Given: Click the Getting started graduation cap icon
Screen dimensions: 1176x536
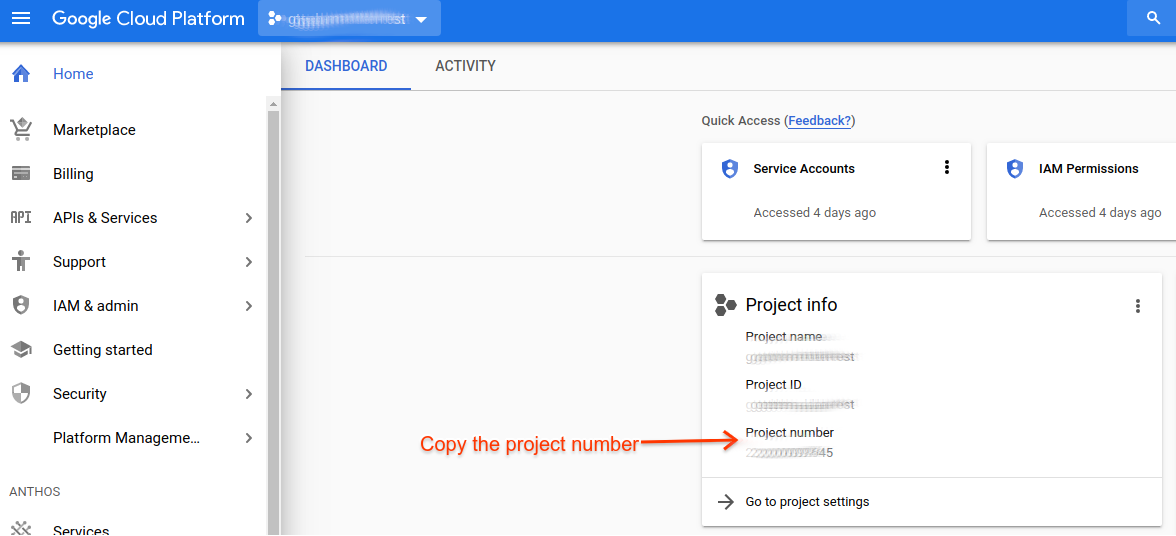Looking at the screenshot, I should pos(21,350).
